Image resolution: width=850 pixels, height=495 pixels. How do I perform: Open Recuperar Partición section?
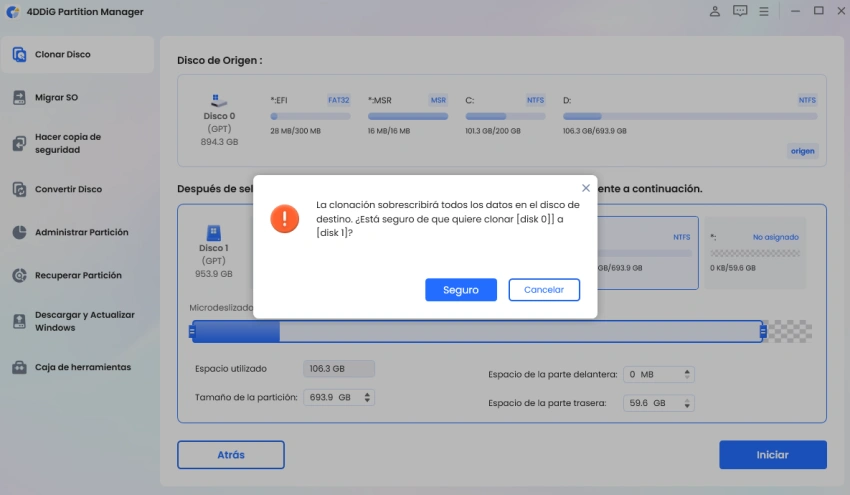[78, 275]
